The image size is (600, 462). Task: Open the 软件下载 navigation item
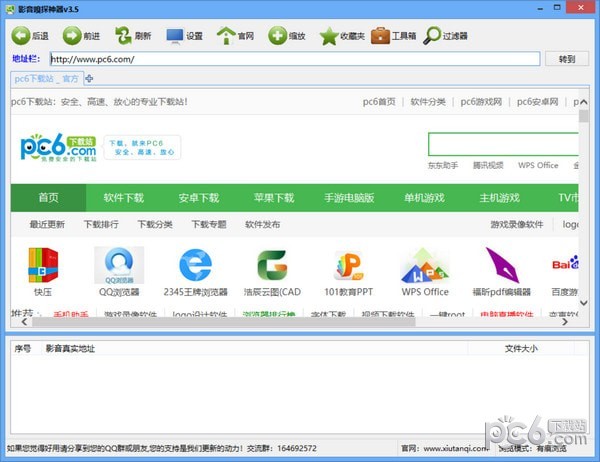tap(124, 198)
